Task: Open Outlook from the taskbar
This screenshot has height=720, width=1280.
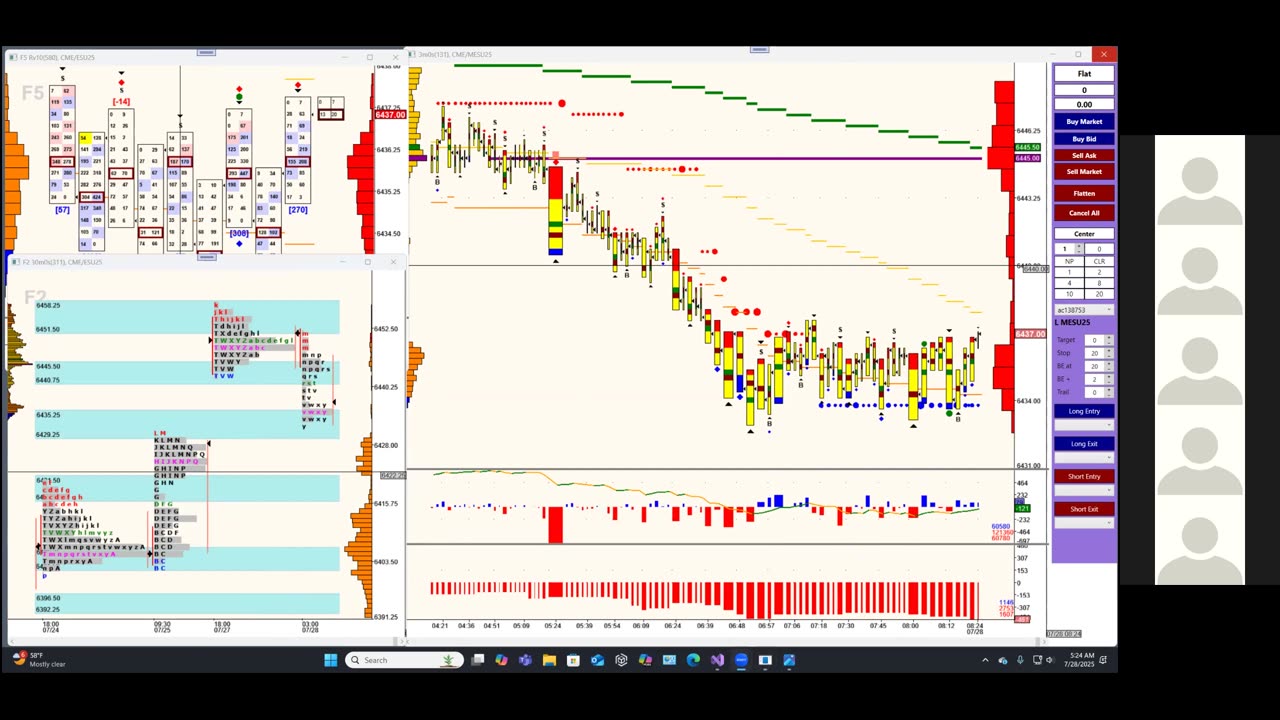Action: pos(597,660)
